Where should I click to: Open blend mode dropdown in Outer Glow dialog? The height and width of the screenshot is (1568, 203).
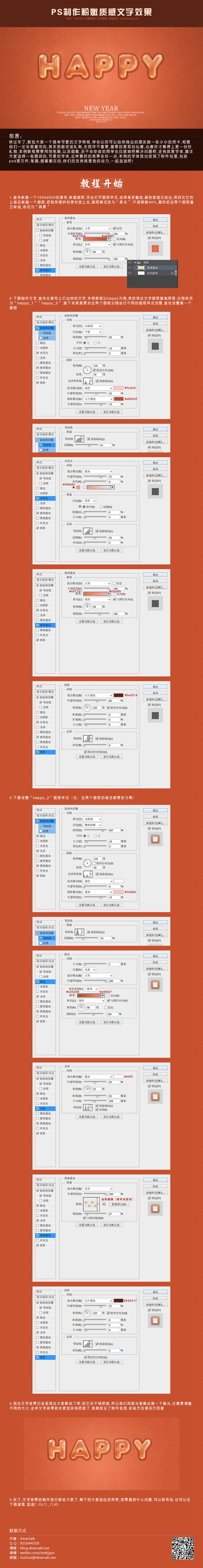(98, 1076)
